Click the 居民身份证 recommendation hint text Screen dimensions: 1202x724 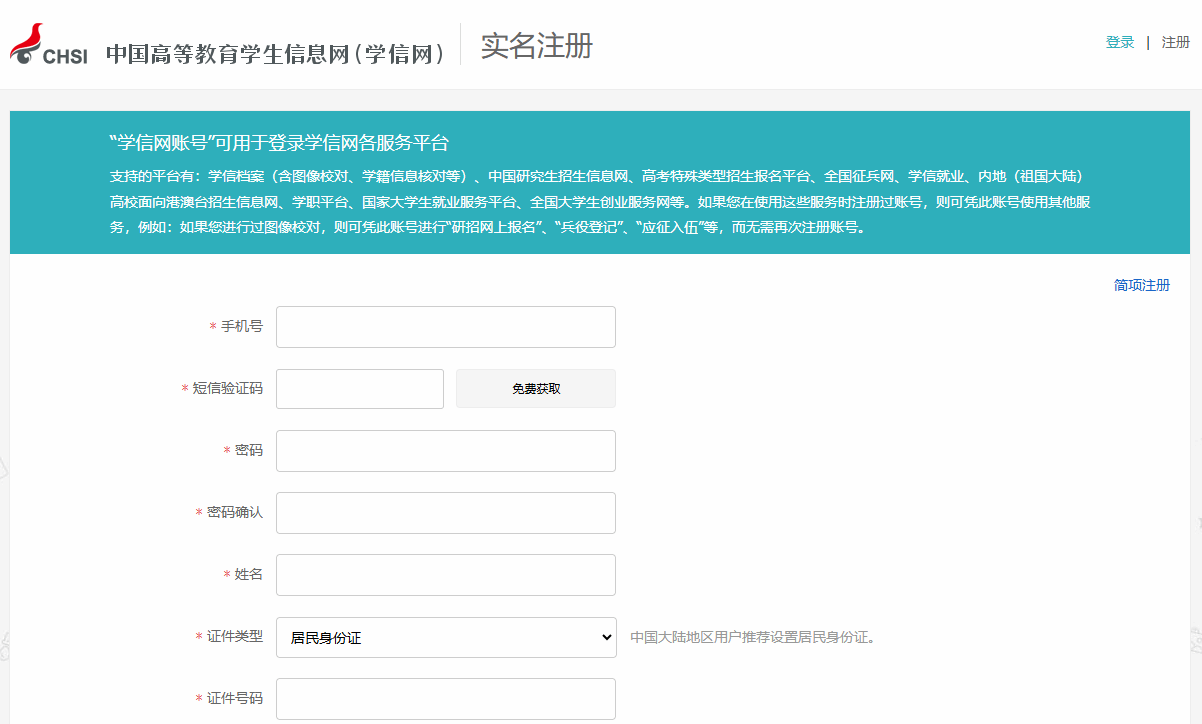coord(753,637)
